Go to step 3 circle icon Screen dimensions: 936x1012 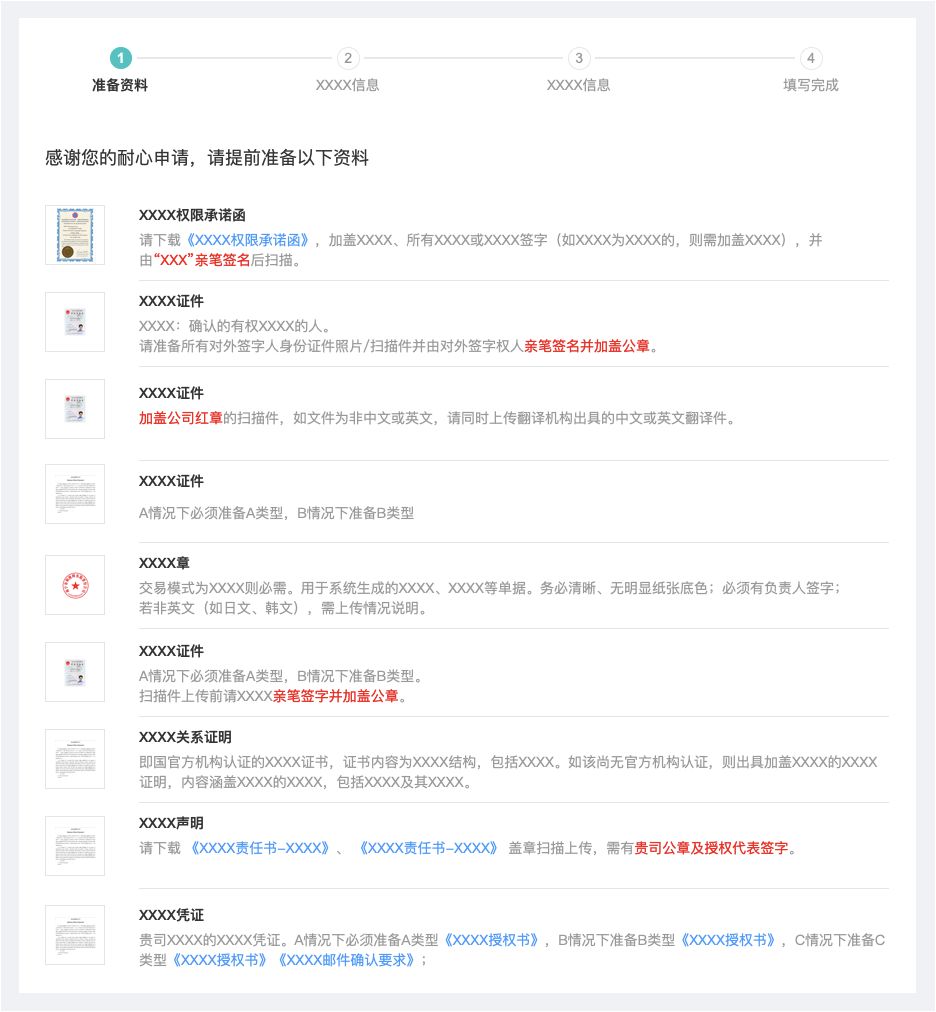point(579,58)
